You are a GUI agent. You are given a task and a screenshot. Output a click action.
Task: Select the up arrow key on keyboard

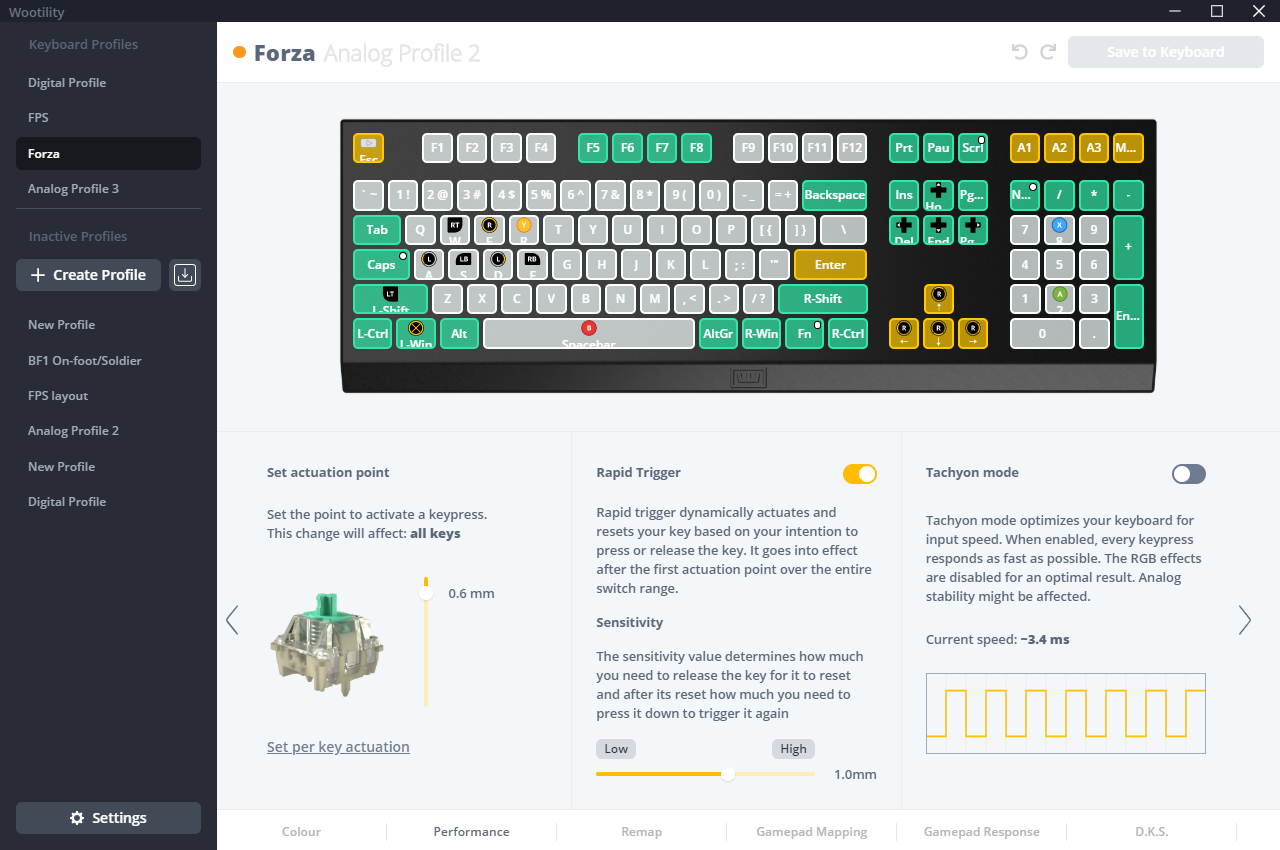(938, 299)
